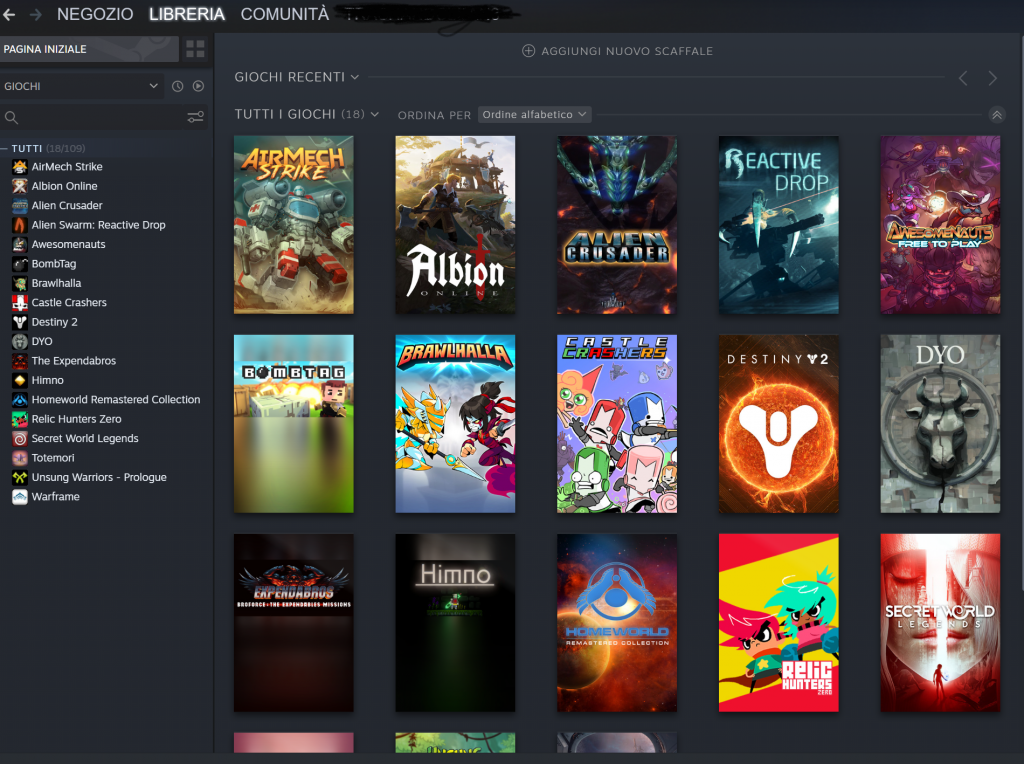Click the recent activity clock icon

177,87
